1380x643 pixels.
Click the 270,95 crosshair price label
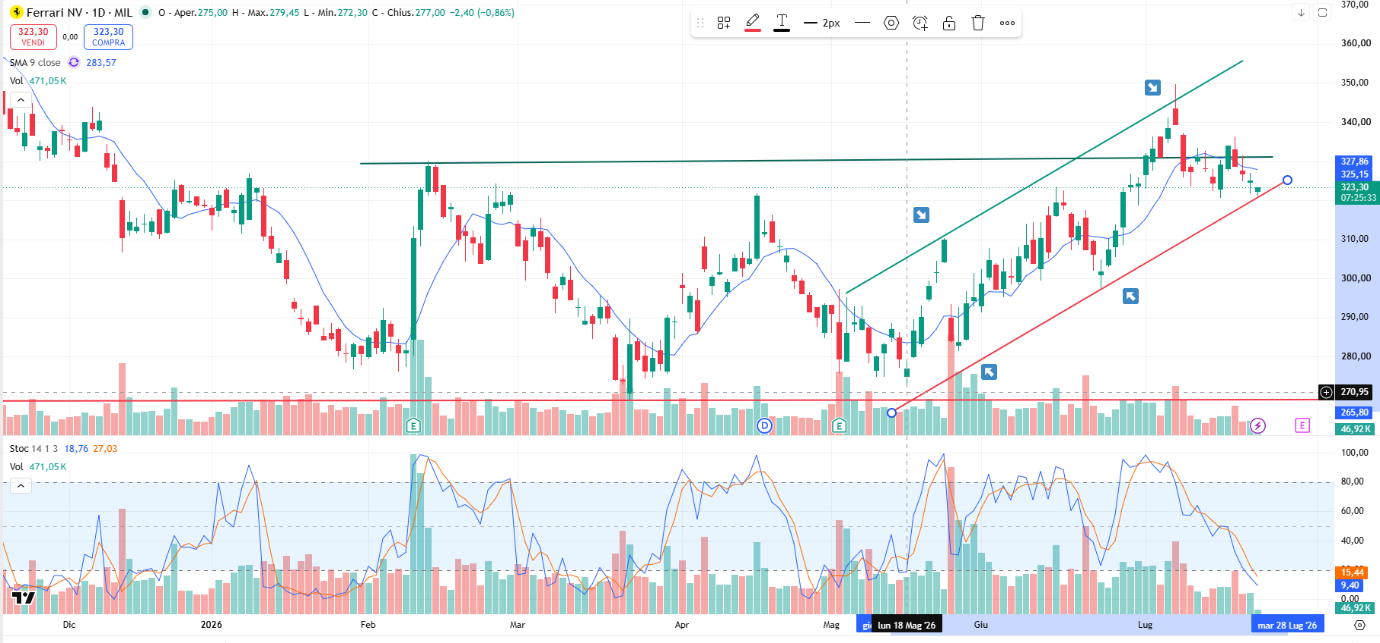(1355, 393)
